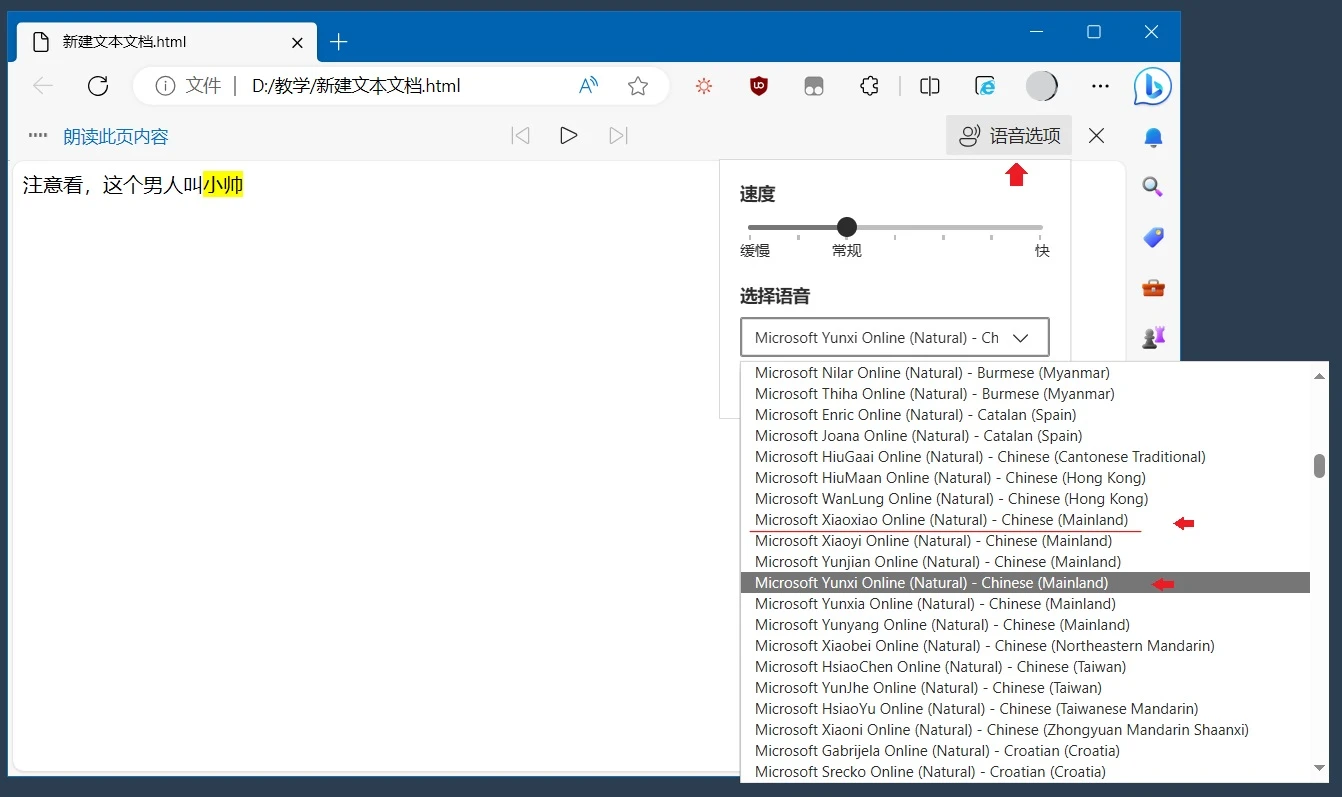Open a new tab with plus button
This screenshot has width=1342, height=797.
(339, 42)
